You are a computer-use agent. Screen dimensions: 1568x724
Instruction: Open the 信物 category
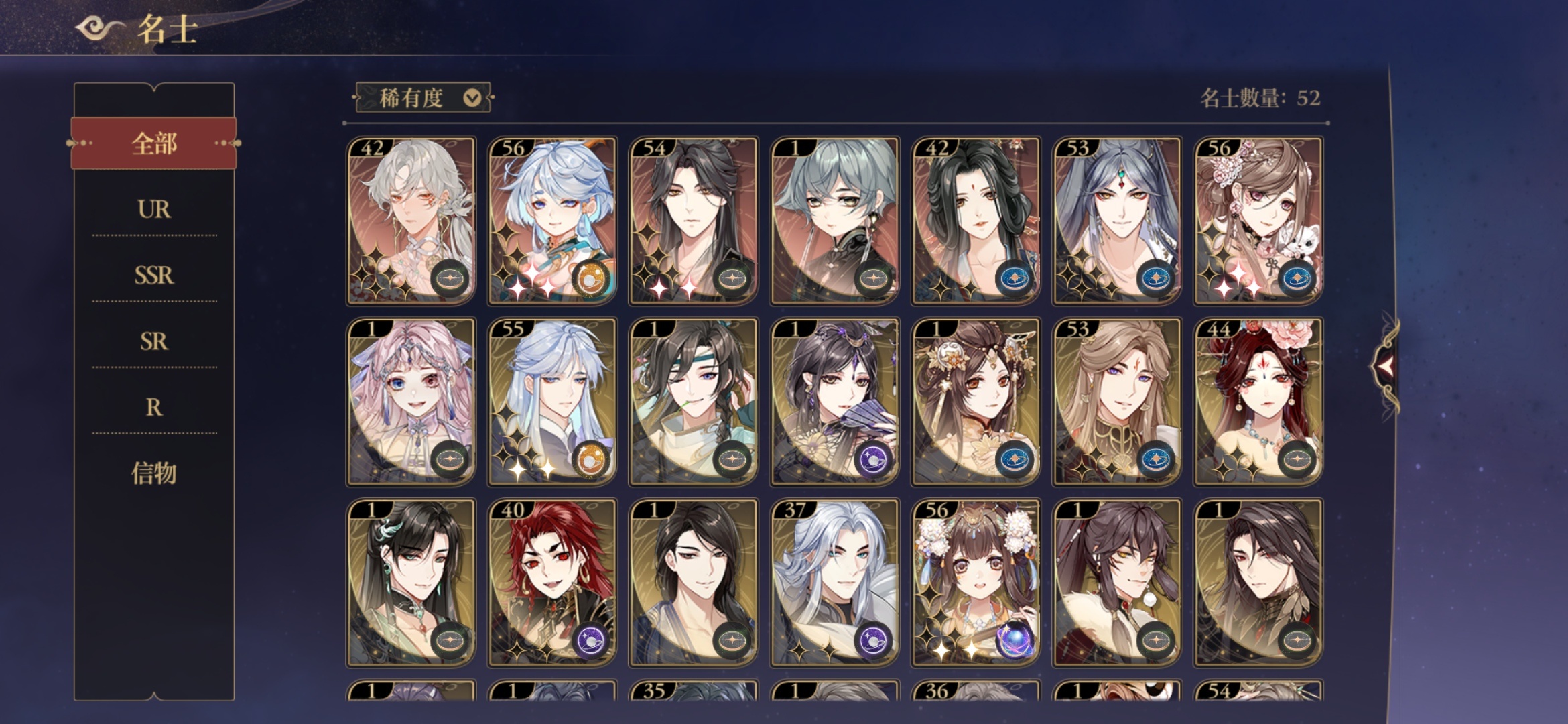click(x=154, y=473)
